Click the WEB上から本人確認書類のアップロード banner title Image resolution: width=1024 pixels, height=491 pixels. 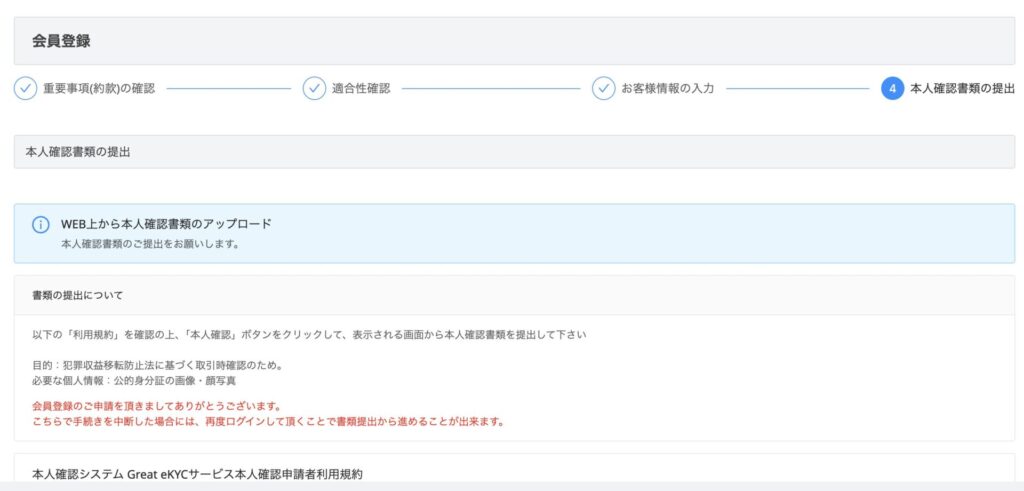point(166,224)
